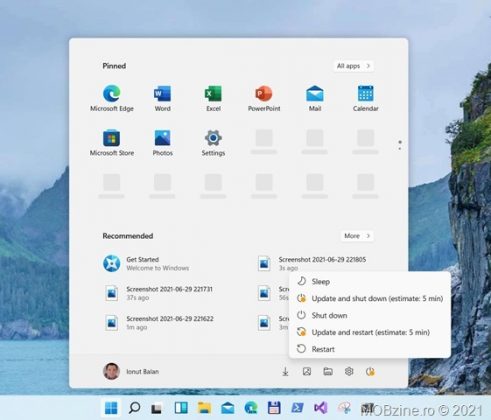Select Update and restart option

(370, 332)
